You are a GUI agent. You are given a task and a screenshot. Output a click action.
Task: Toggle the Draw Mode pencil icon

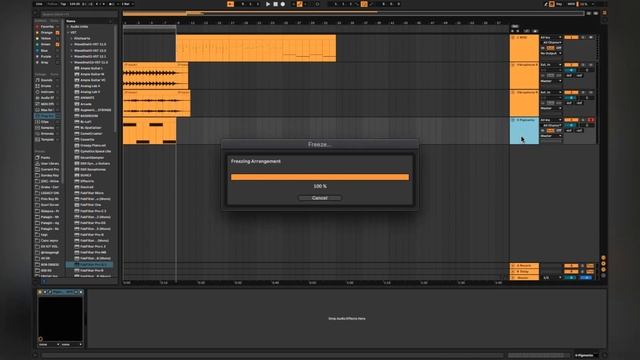tap(546, 4)
